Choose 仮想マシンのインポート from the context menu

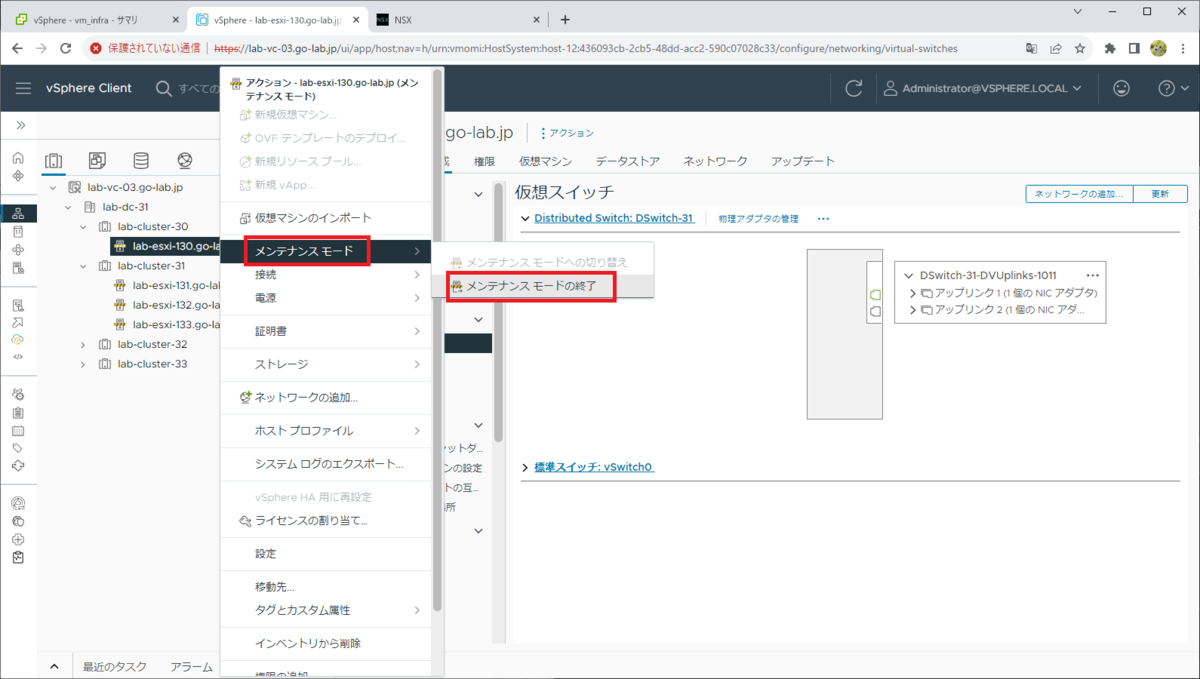[327, 218]
